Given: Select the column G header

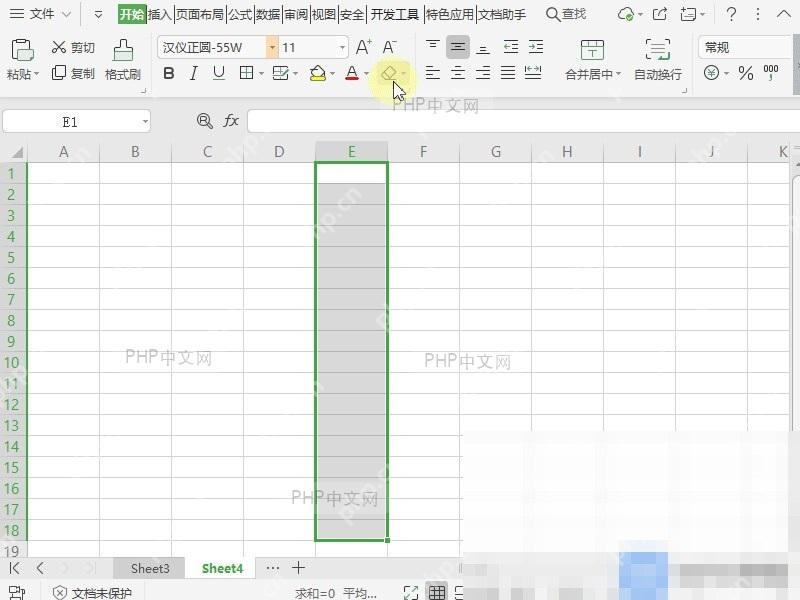Looking at the screenshot, I should (495, 152).
